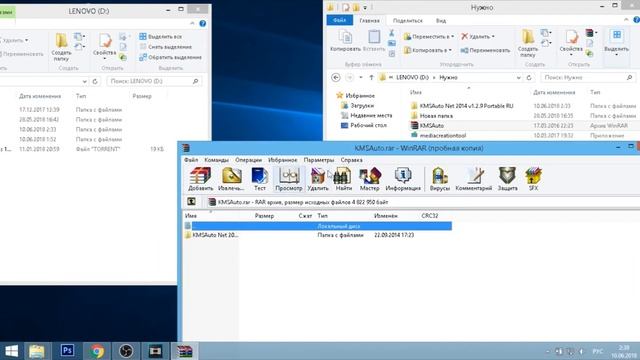Open Photoshop from the taskbar
The height and width of the screenshot is (360, 640).
(x=67, y=351)
